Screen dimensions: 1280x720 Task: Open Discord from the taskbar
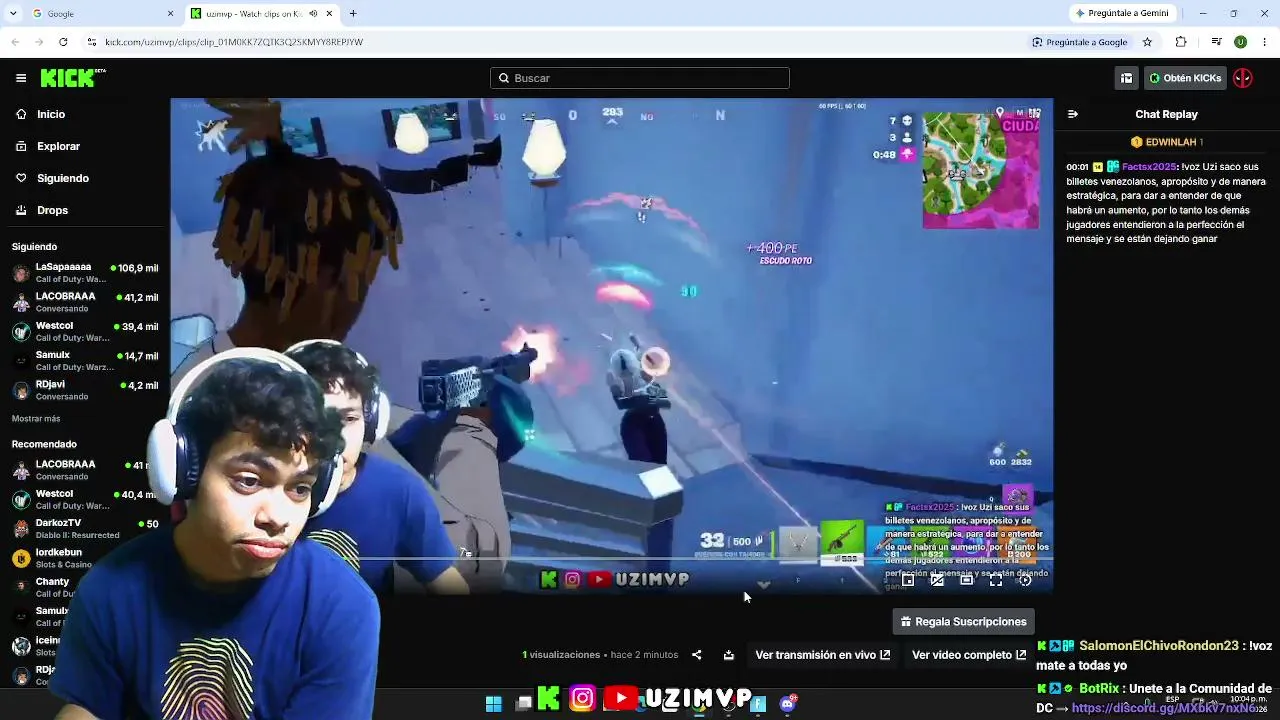point(788,704)
